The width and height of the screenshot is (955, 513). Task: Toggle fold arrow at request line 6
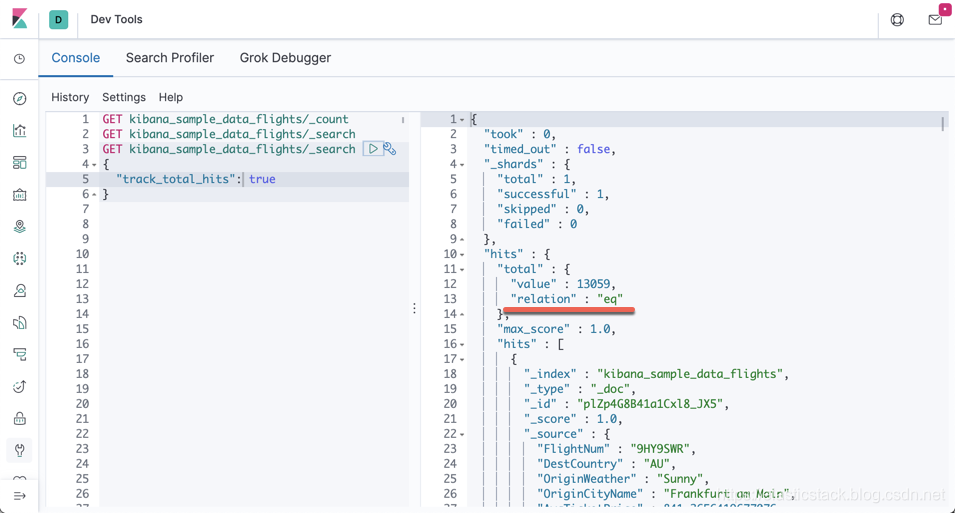tap(94, 194)
